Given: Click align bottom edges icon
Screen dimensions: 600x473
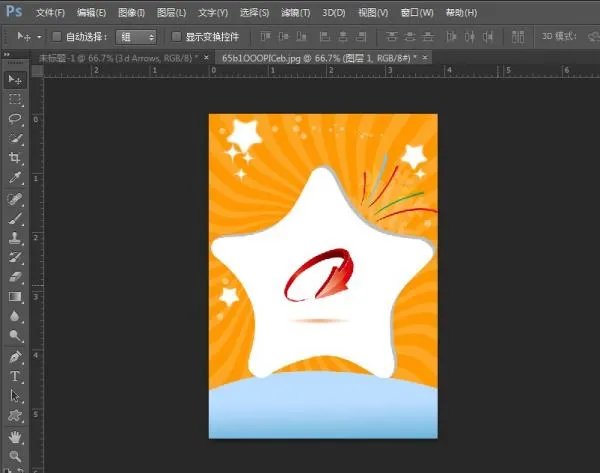Looking at the screenshot, I should (x=302, y=37).
